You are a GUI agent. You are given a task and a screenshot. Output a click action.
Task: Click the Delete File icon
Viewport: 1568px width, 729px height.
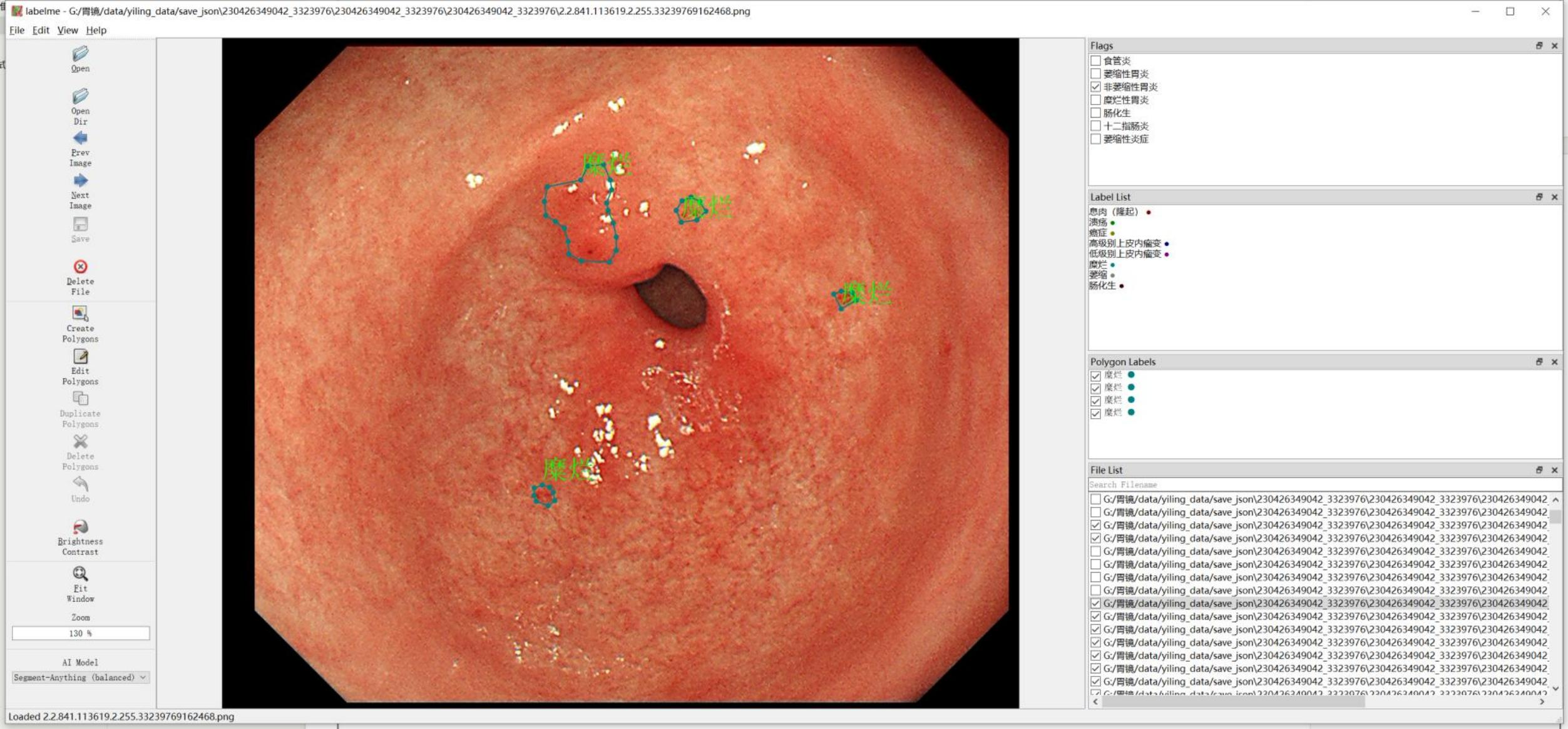[80, 267]
